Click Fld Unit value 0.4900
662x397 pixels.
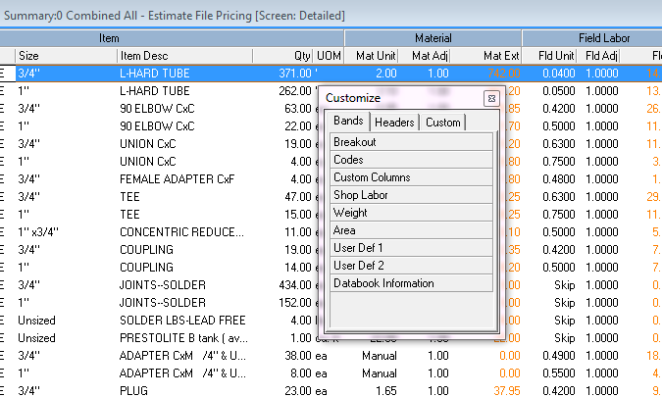pos(559,356)
